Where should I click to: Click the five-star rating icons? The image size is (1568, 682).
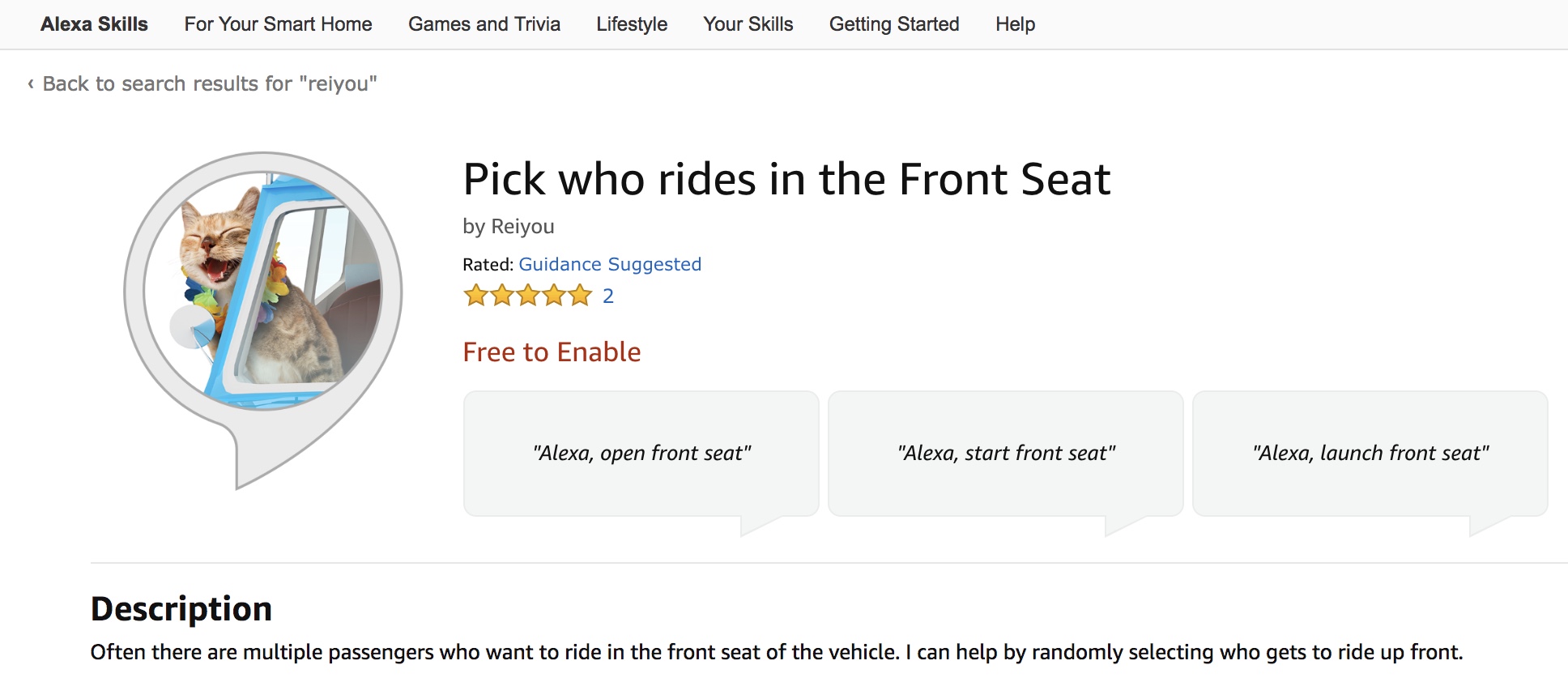527,296
